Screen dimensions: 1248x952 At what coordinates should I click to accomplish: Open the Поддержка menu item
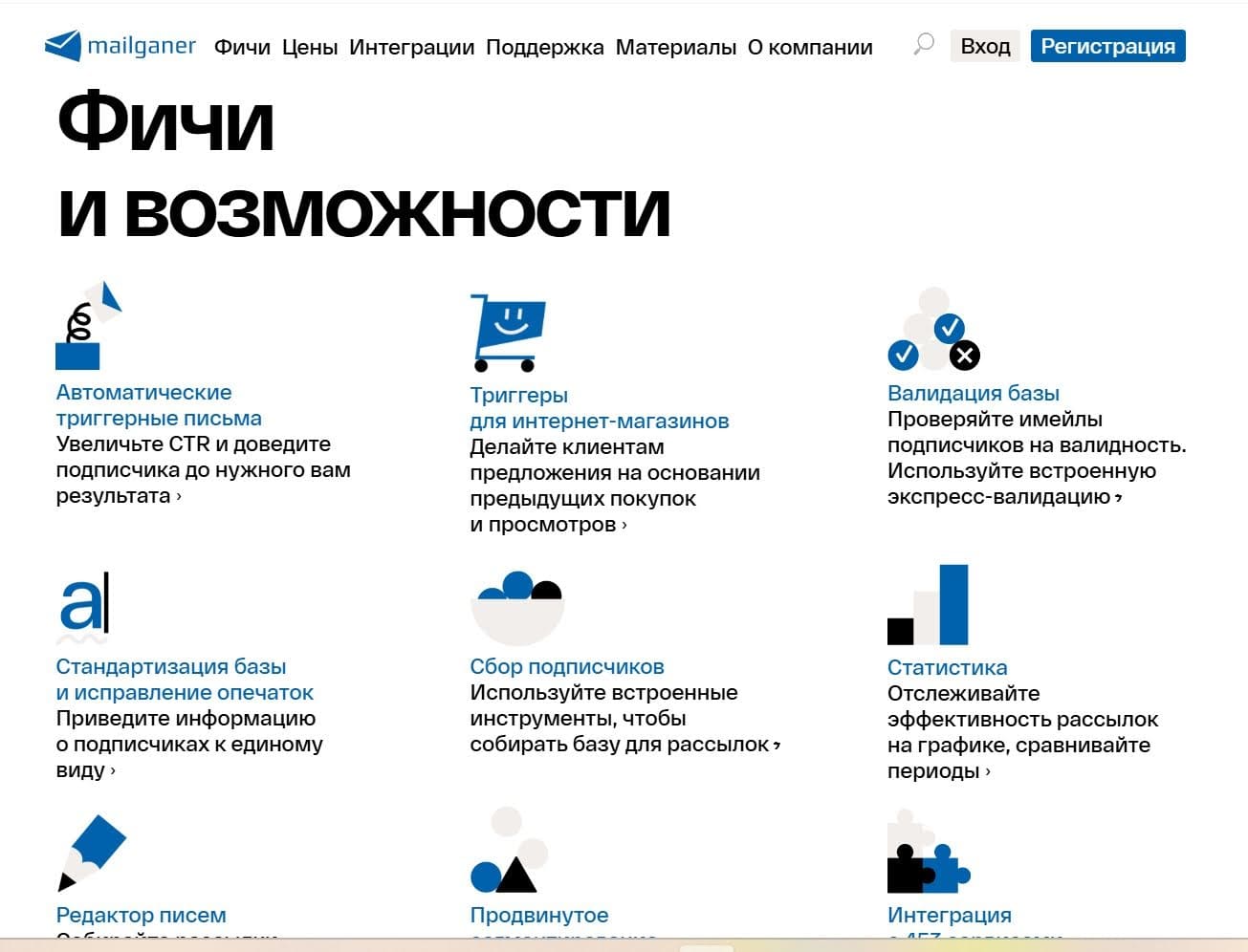[x=544, y=47]
